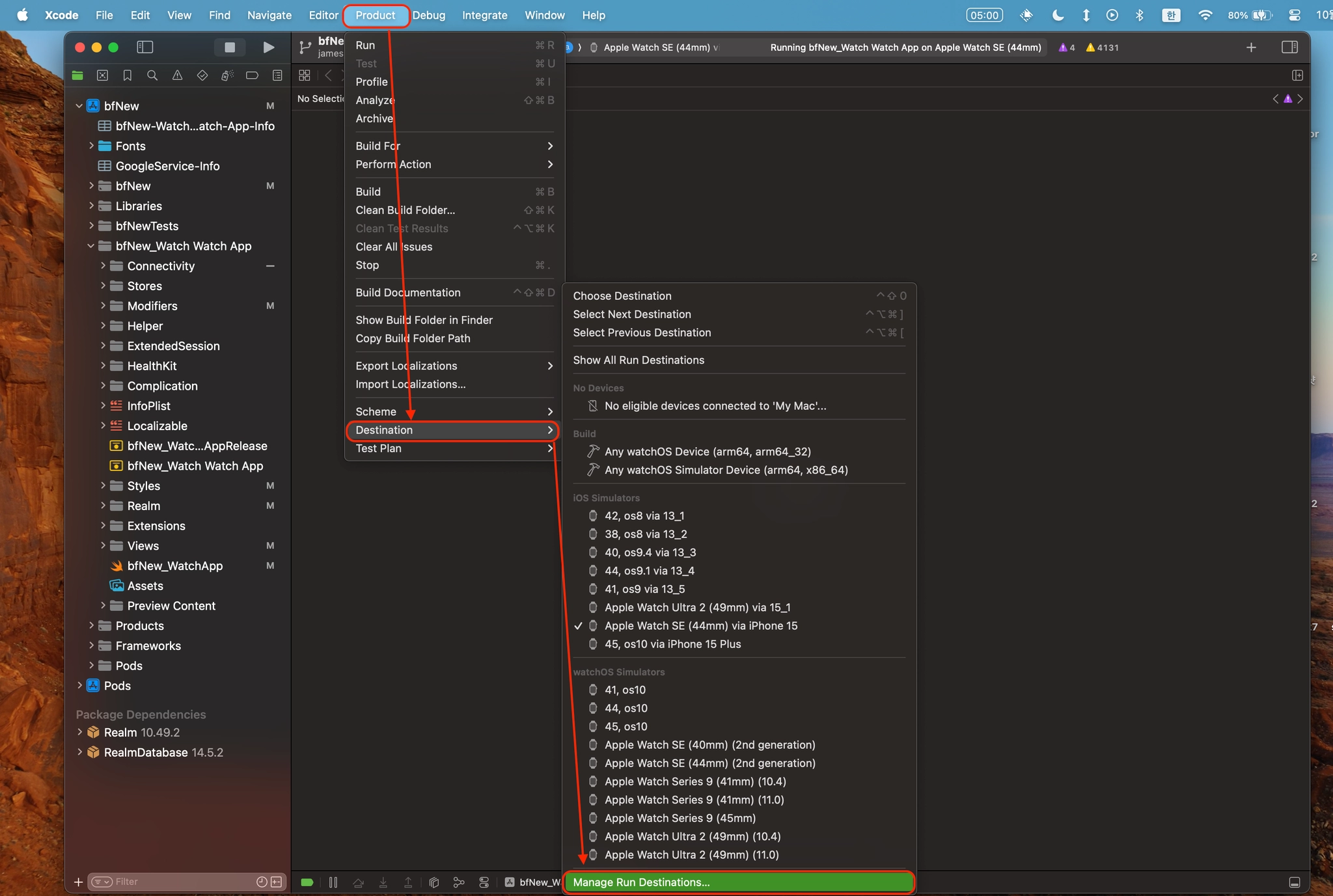Expand the Fonts folder
The width and height of the screenshot is (1333, 896).
(91, 146)
